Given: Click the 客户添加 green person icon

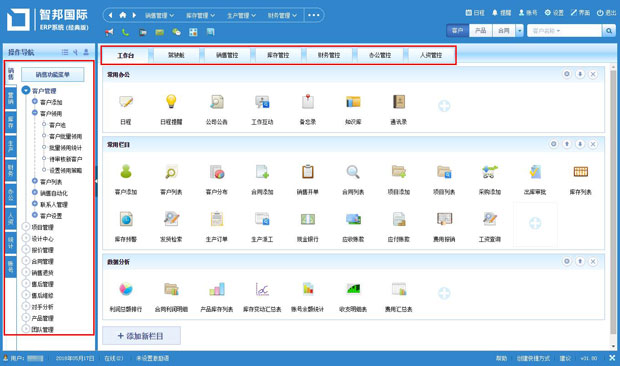Looking at the screenshot, I should click(126, 172).
